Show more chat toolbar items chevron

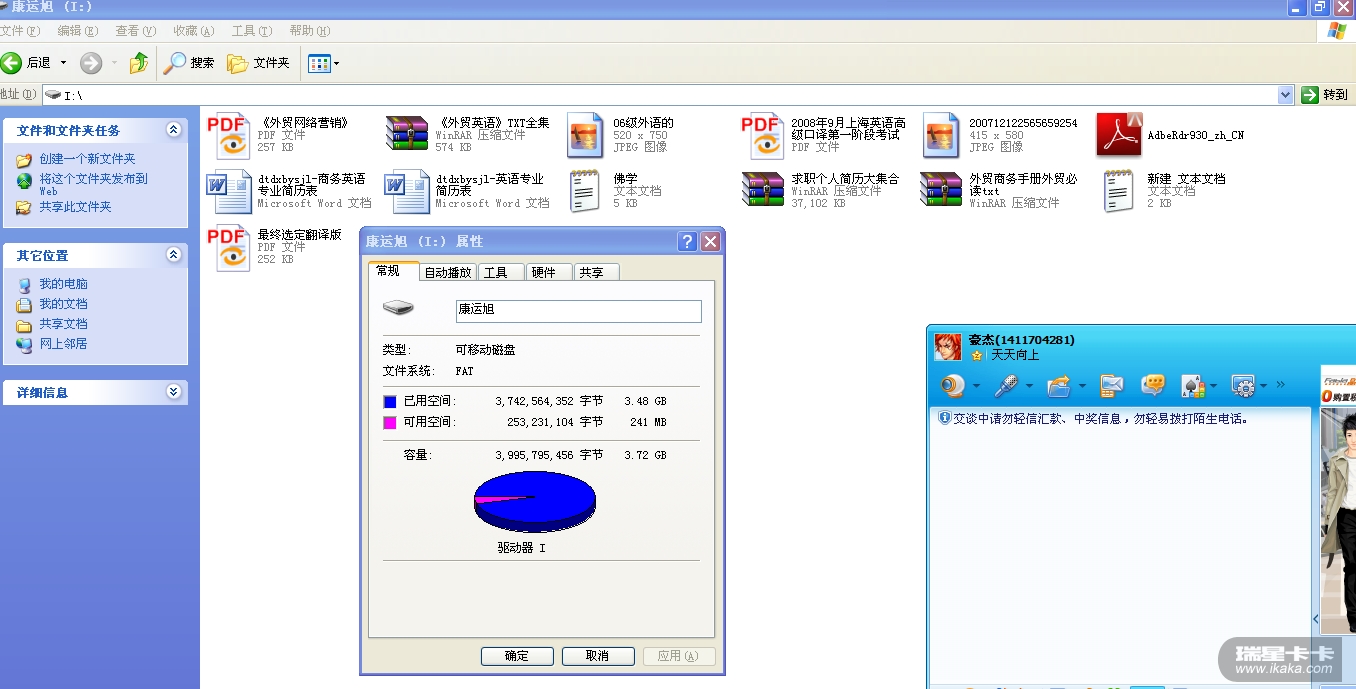tap(1281, 385)
